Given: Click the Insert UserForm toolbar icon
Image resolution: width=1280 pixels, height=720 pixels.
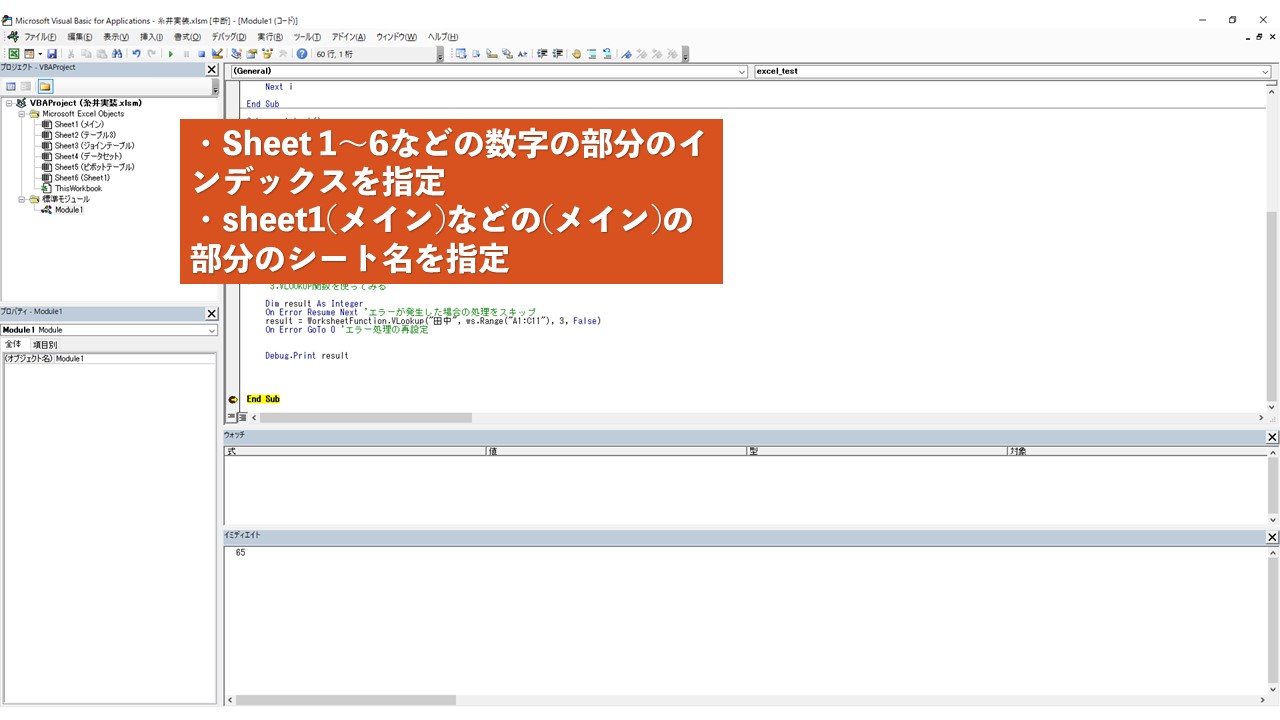Looking at the screenshot, I should (x=28, y=54).
